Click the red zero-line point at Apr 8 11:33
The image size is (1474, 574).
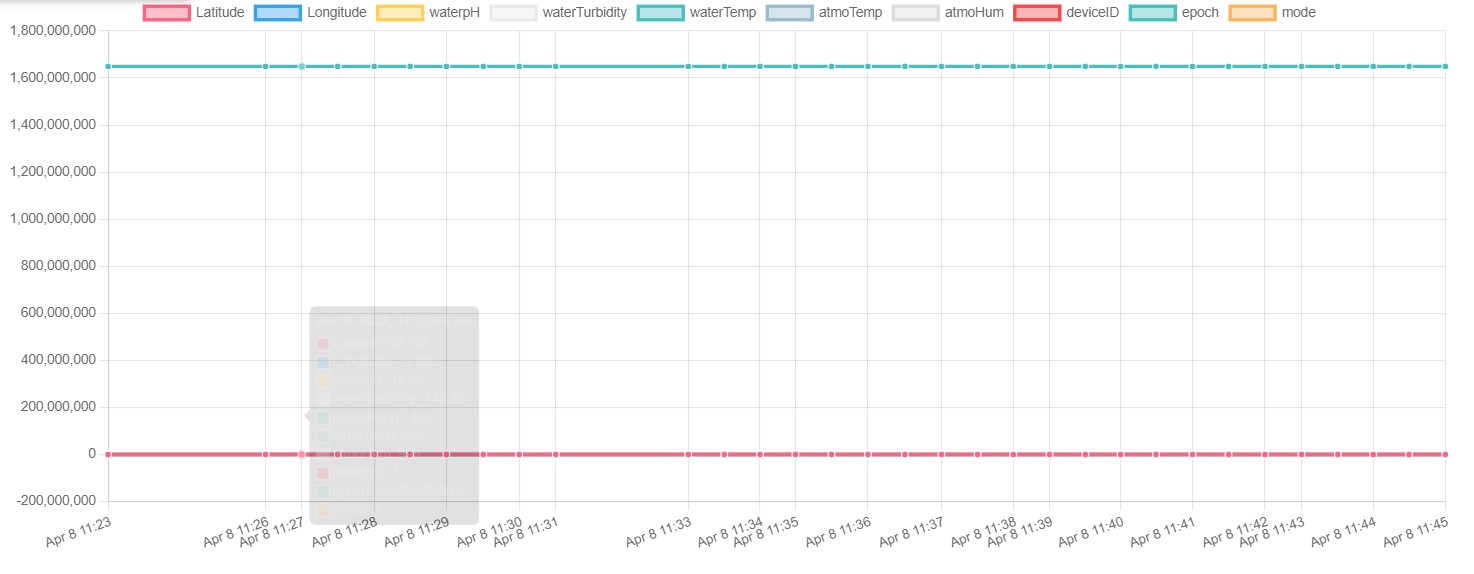pos(688,454)
